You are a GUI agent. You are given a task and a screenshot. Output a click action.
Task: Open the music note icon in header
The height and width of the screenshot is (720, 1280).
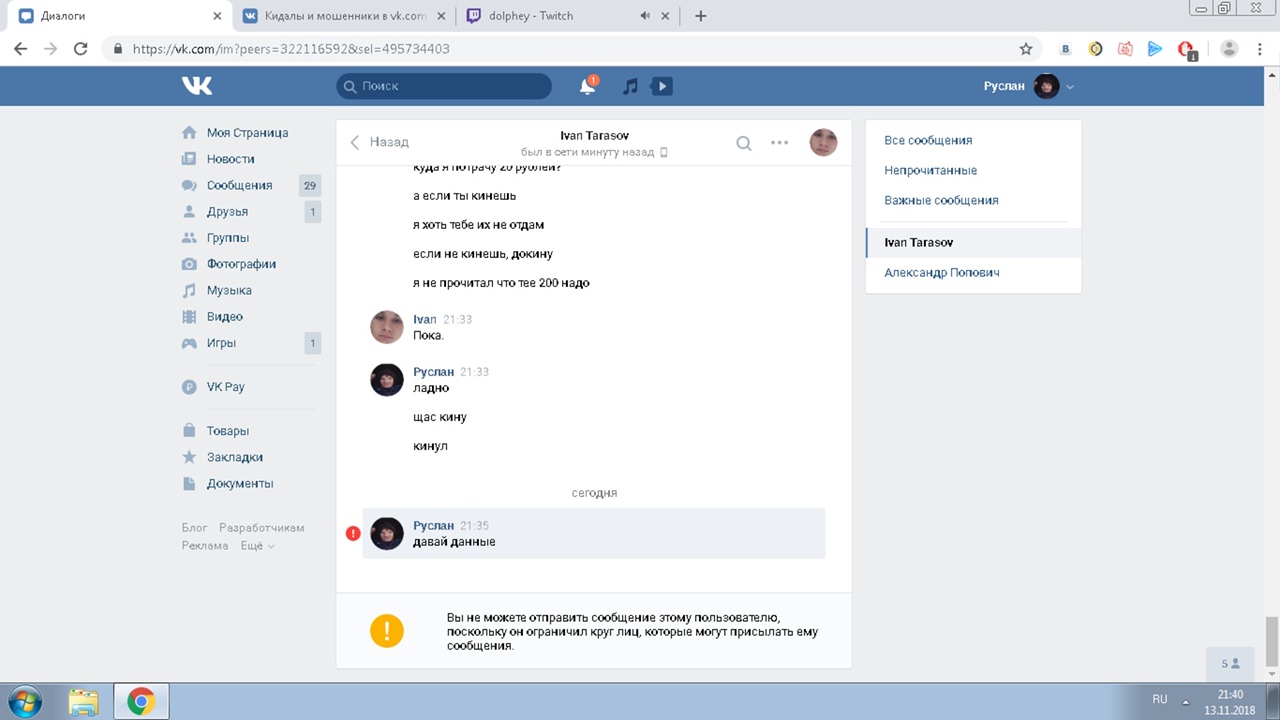click(x=630, y=87)
